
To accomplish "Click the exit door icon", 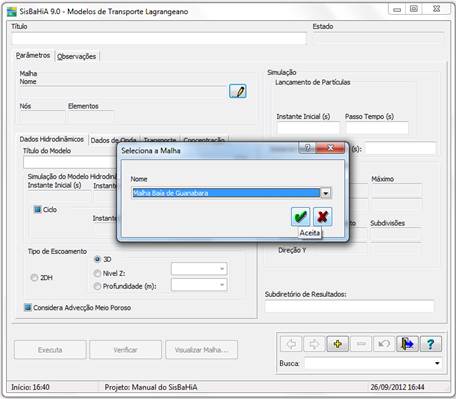I will (407, 344).
